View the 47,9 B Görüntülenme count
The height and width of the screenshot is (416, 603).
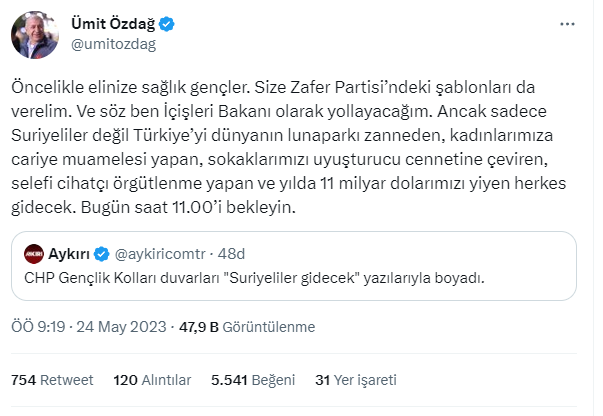(232, 327)
